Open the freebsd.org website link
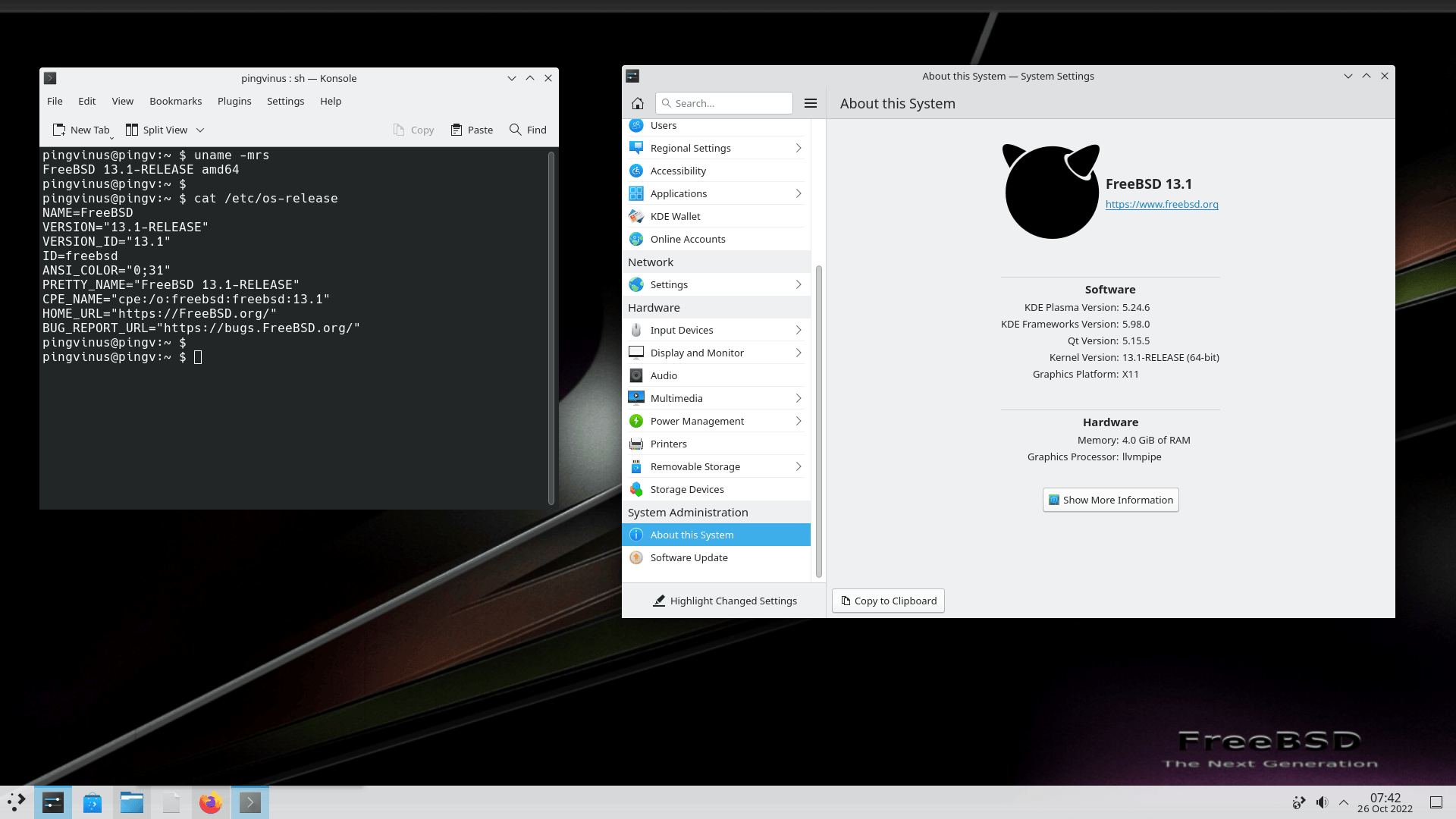Image resolution: width=1456 pixels, height=819 pixels. [1162, 204]
